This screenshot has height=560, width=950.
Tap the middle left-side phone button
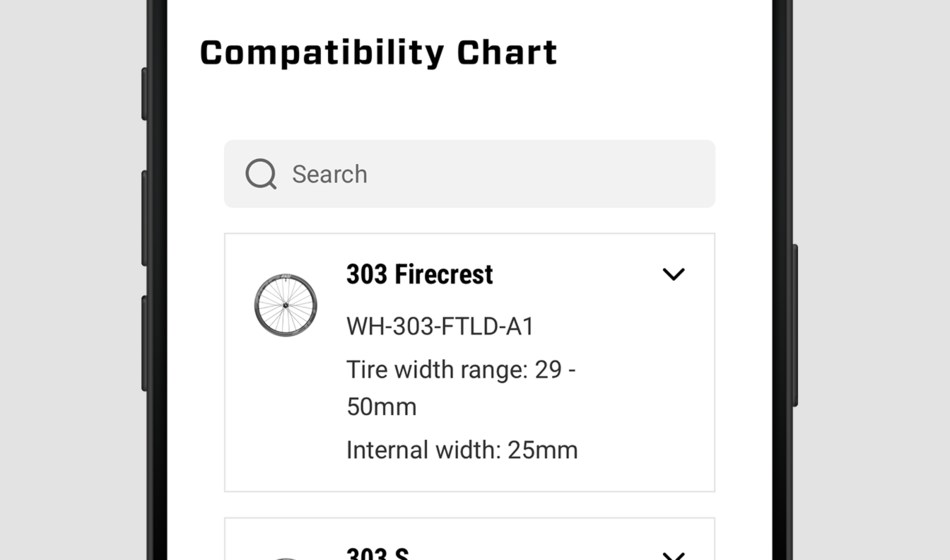click(144, 218)
